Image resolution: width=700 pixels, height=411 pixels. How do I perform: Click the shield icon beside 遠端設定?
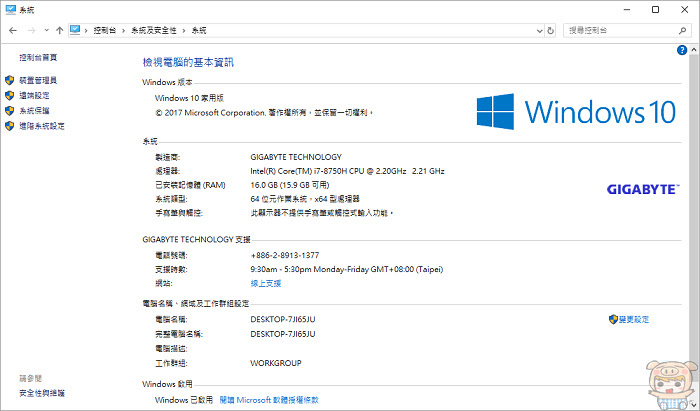click(x=10, y=95)
